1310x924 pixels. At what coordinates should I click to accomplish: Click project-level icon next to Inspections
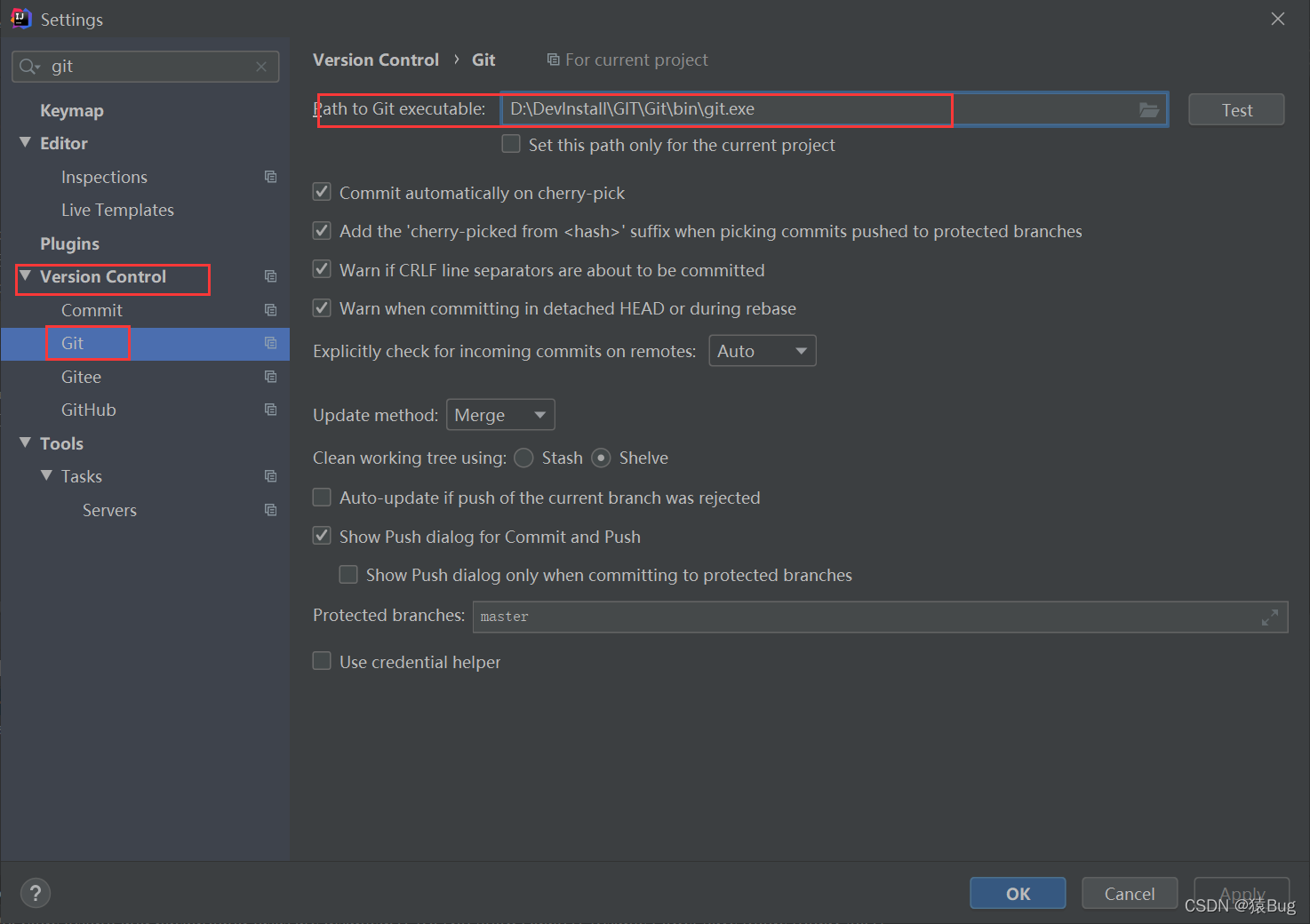click(x=271, y=177)
